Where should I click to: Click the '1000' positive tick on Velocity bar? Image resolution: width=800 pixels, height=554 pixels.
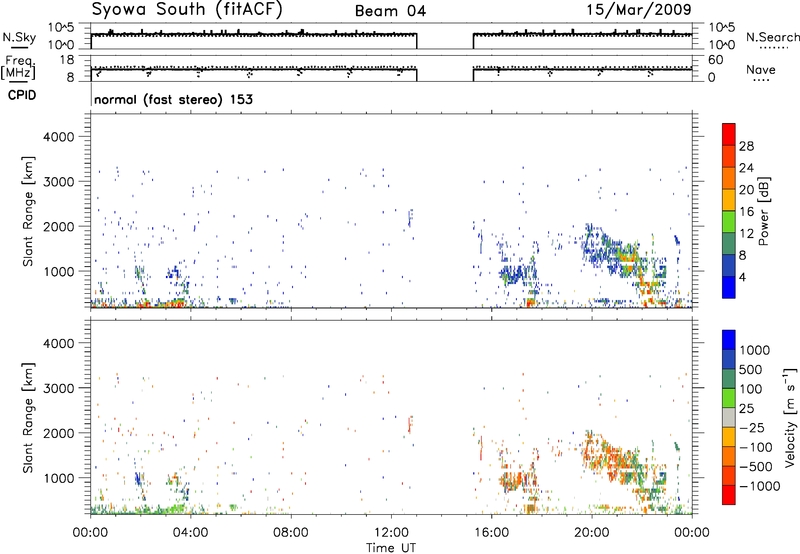click(754, 350)
